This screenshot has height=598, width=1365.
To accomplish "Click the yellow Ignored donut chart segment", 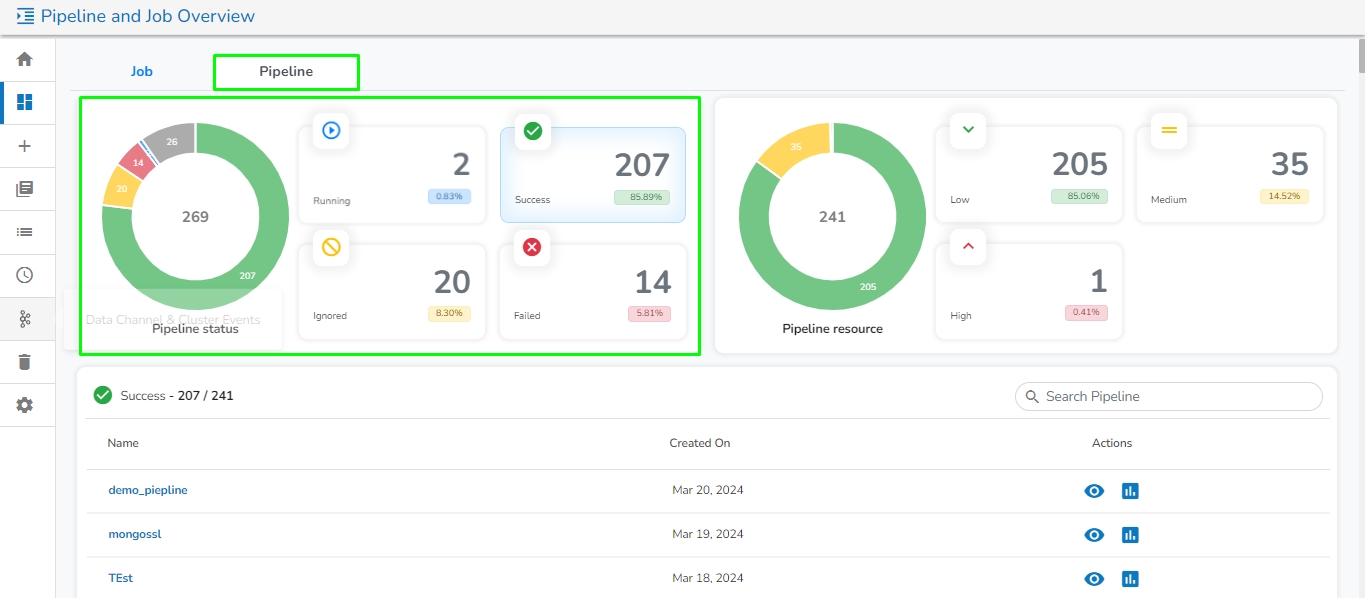I will tap(119, 189).
